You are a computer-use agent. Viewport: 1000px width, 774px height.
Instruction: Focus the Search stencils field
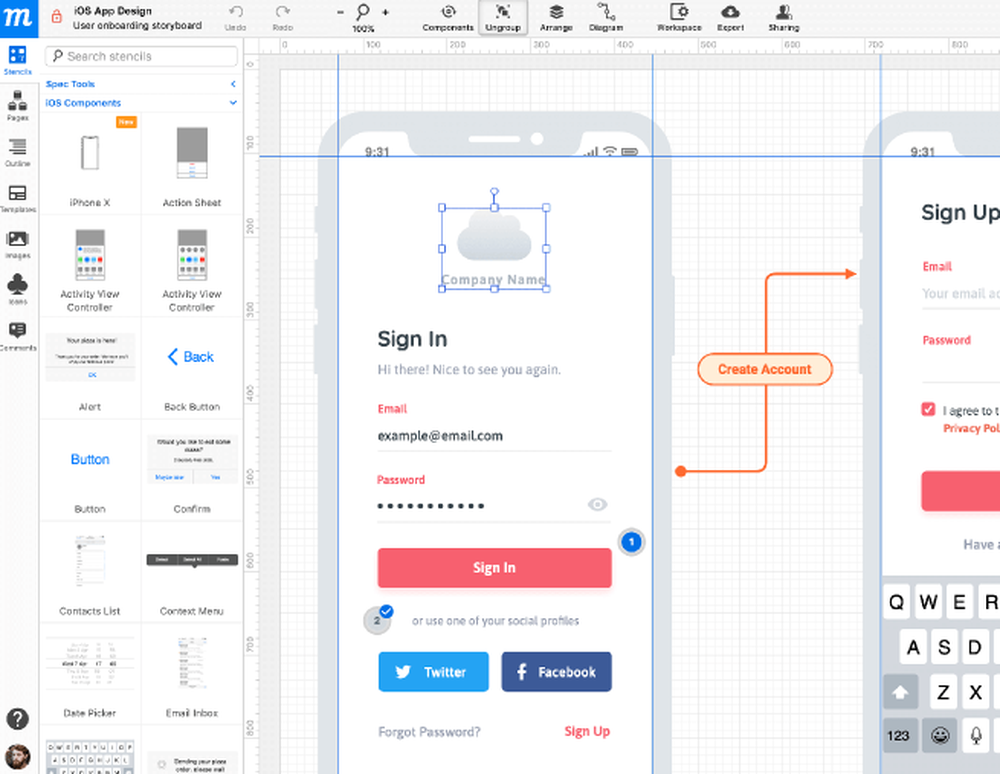(142, 56)
